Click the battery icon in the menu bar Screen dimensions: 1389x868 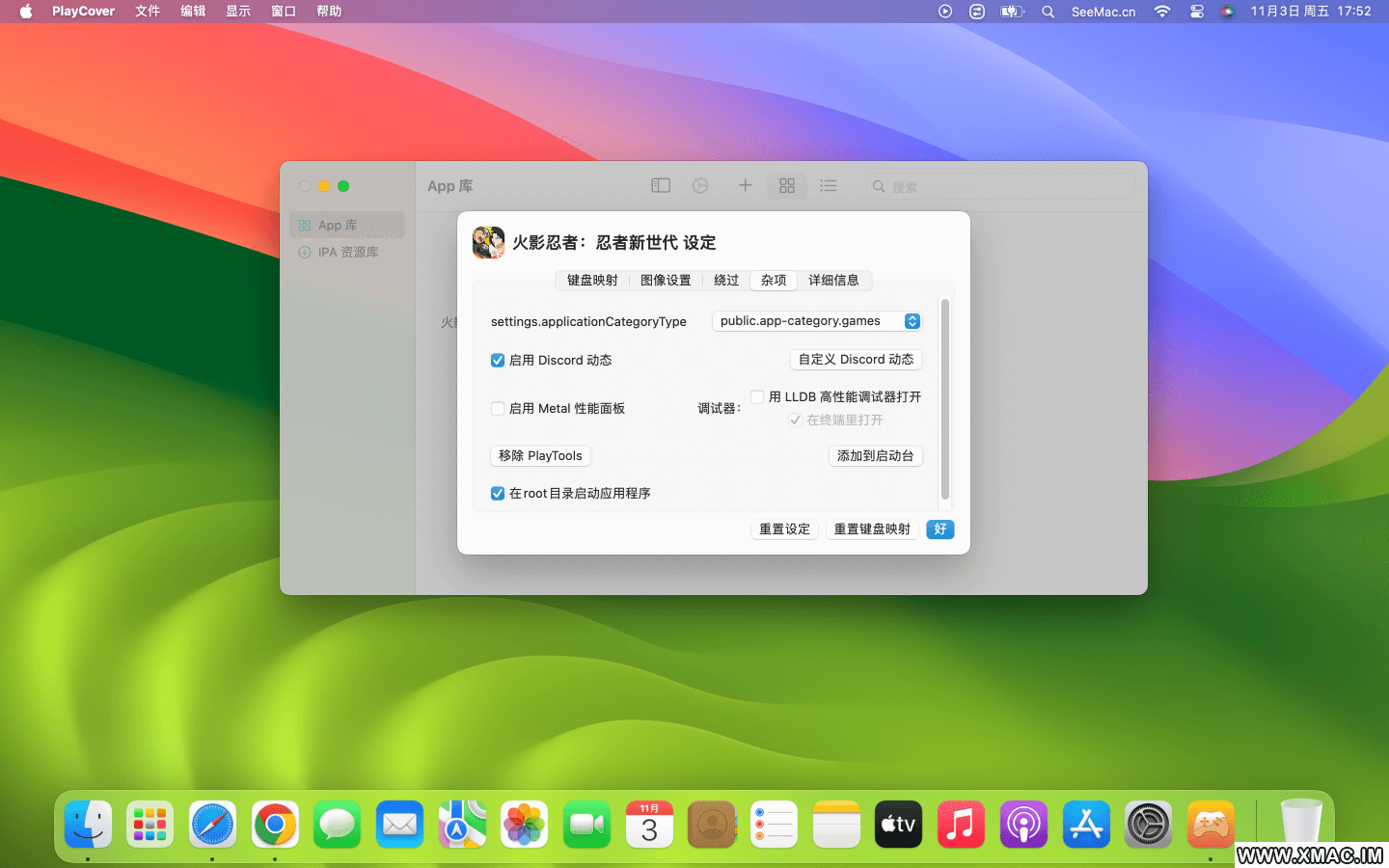coord(1012,12)
